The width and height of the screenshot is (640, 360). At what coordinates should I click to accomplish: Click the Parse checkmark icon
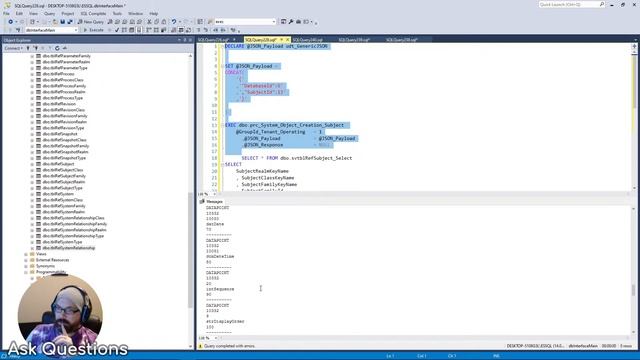117,30
